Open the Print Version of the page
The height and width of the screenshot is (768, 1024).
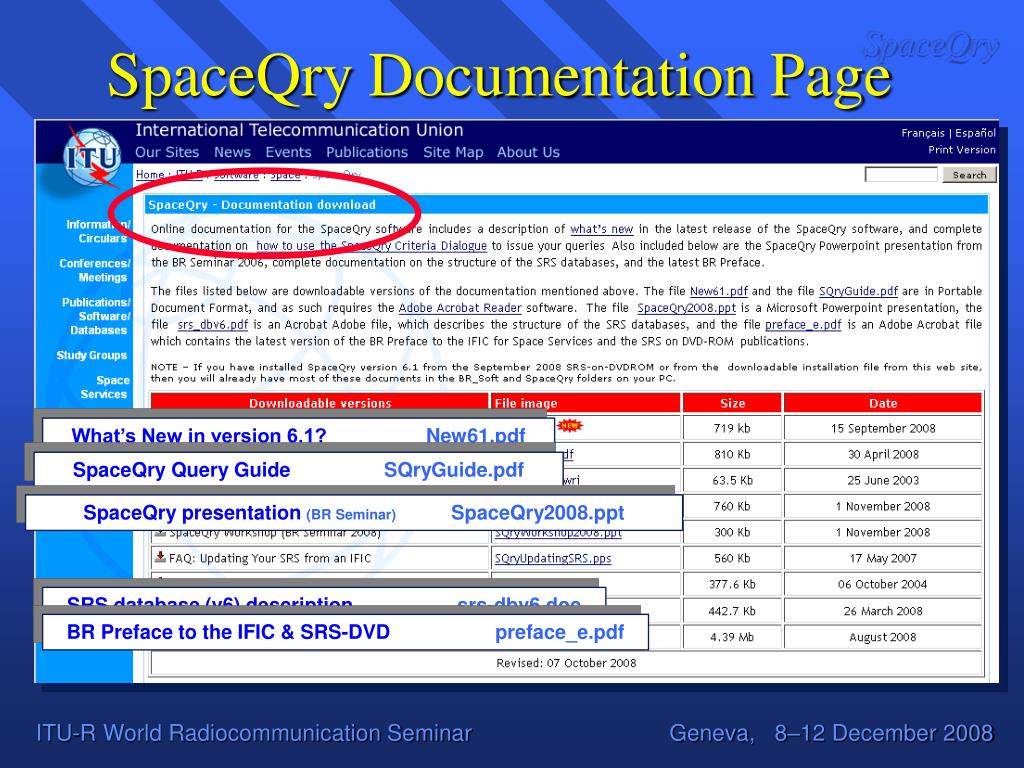point(962,150)
